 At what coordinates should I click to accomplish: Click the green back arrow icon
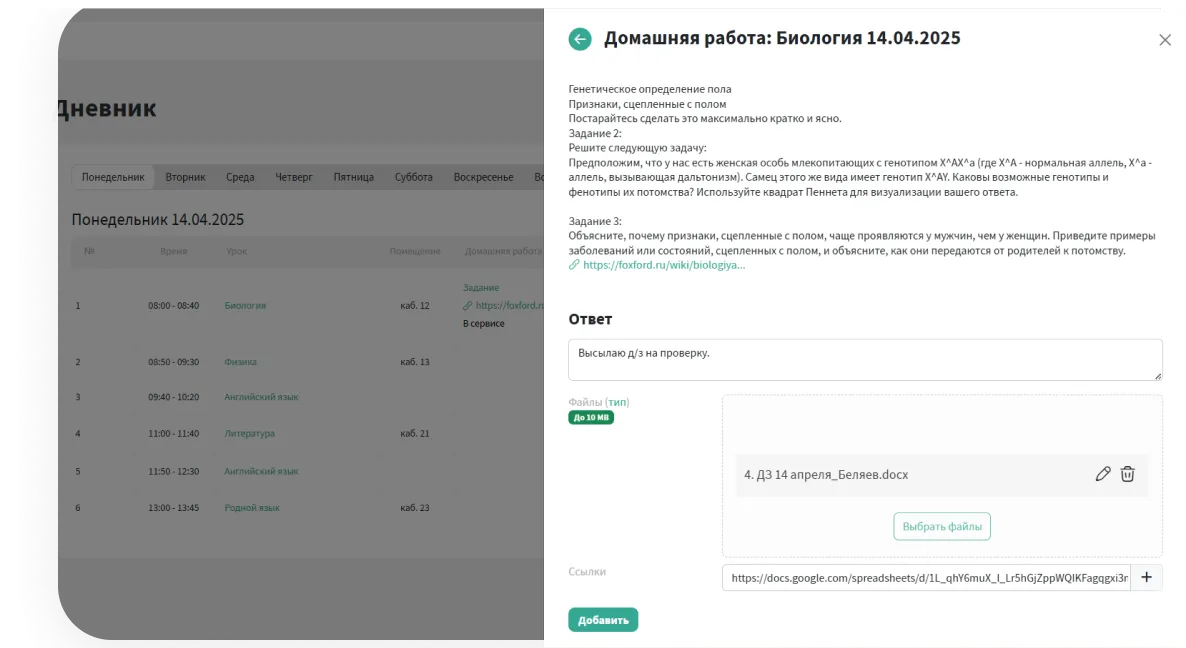pos(580,39)
